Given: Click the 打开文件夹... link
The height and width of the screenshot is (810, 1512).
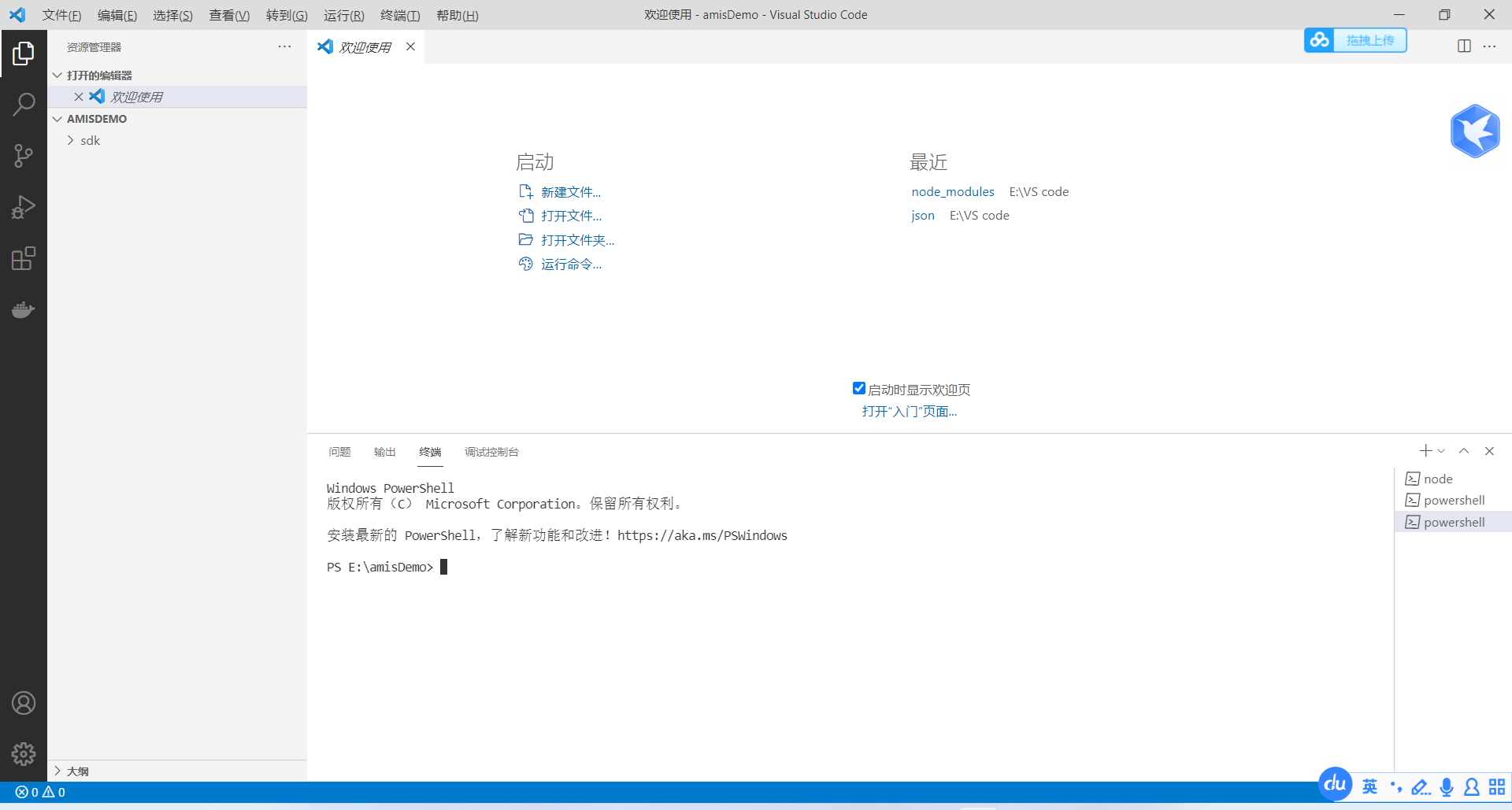Looking at the screenshot, I should tap(577, 240).
